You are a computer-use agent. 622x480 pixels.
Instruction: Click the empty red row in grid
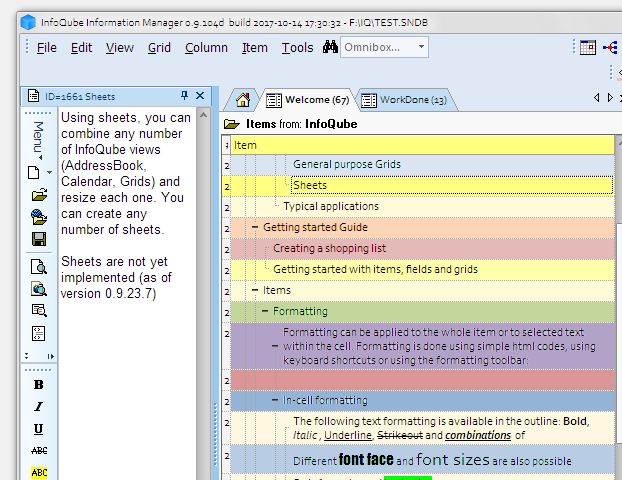pyautogui.click(x=422, y=380)
